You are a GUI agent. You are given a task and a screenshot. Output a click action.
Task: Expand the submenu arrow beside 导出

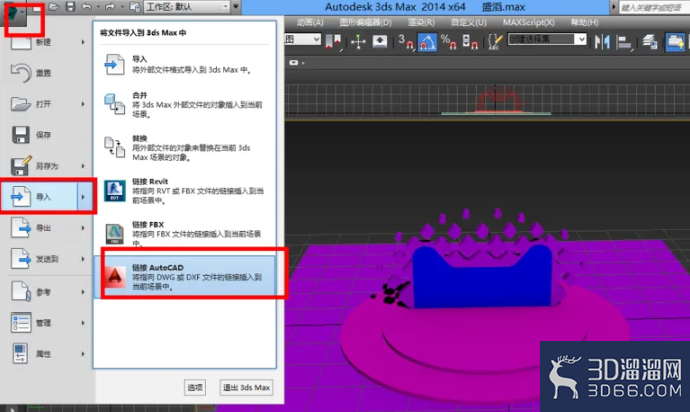tap(83, 228)
